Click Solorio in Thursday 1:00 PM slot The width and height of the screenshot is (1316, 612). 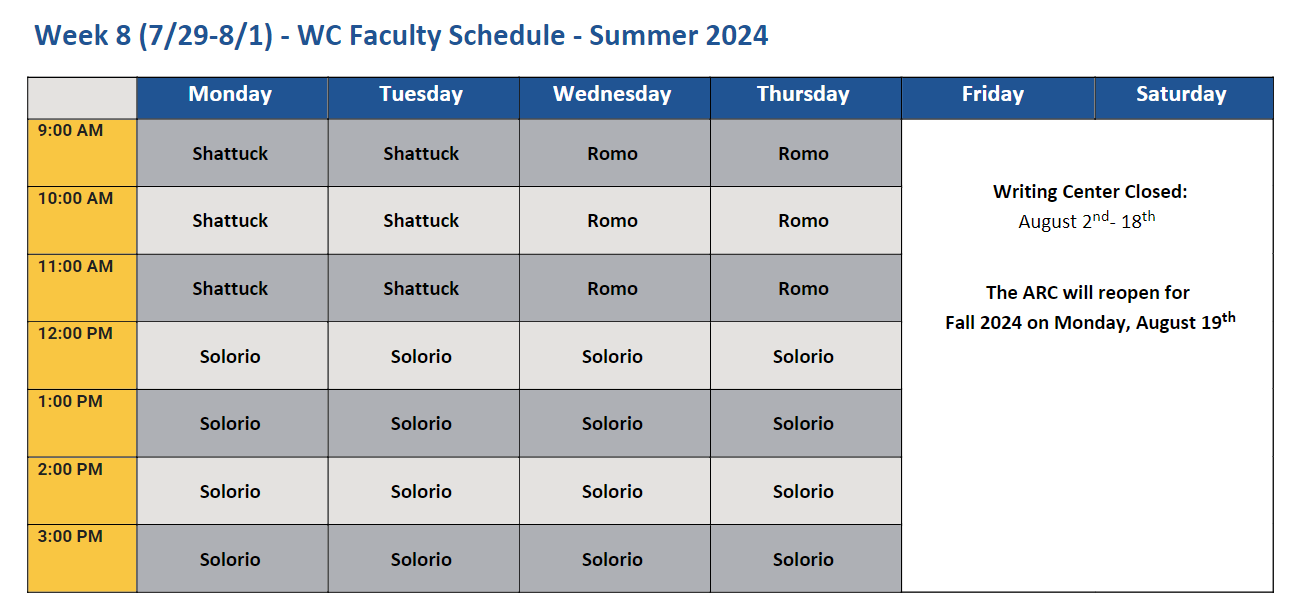[803, 424]
